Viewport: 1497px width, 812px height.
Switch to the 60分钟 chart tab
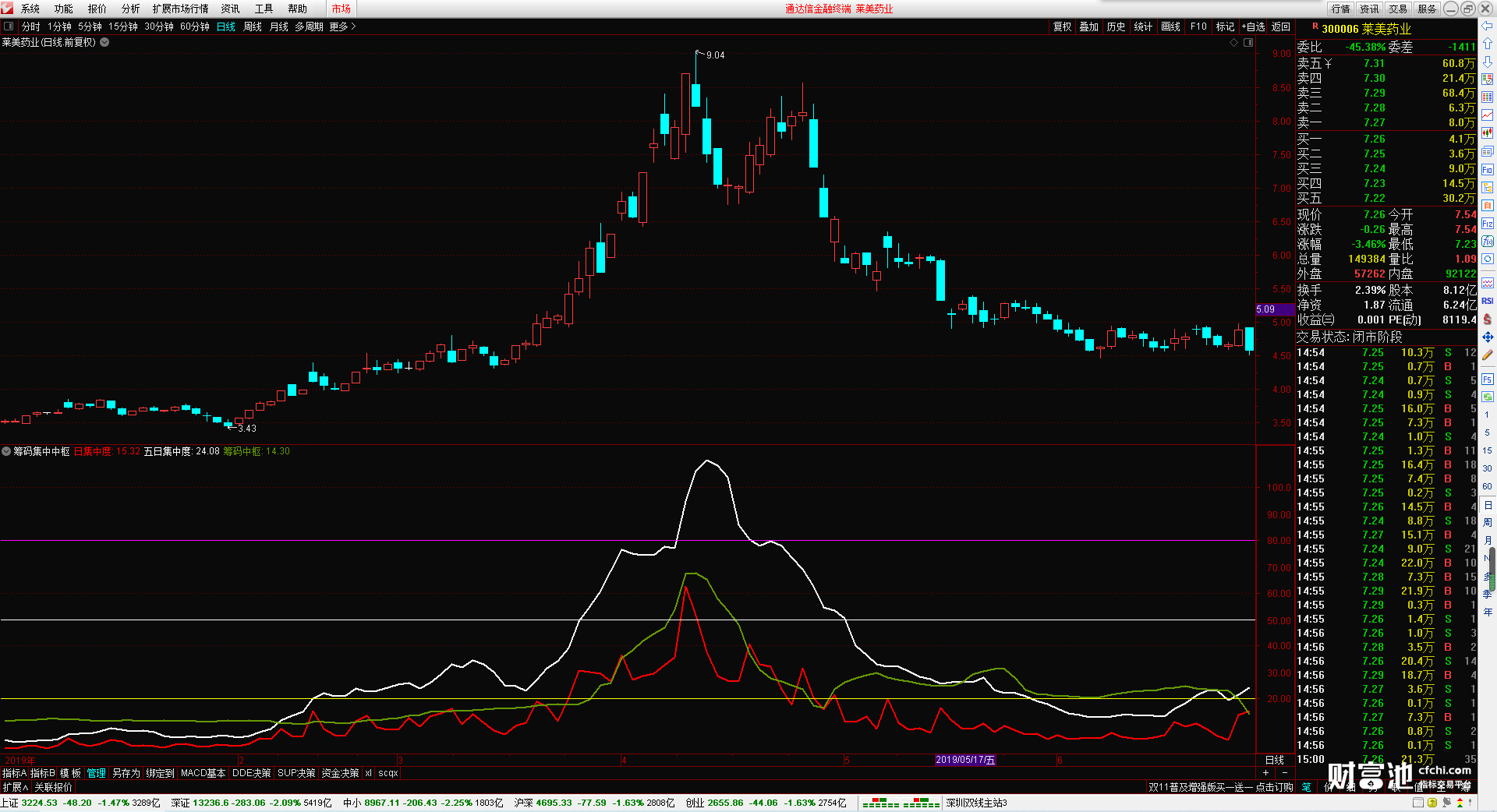(195, 26)
